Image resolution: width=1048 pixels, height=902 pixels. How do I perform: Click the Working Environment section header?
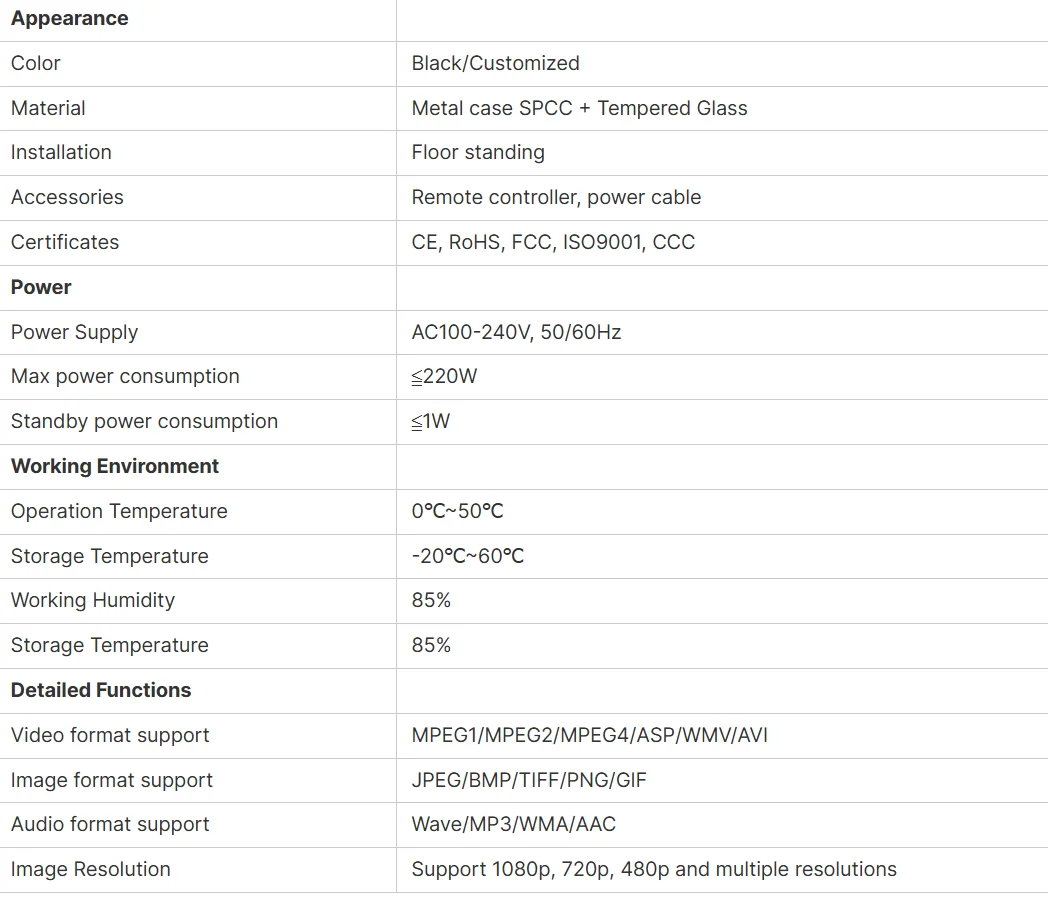(x=115, y=466)
